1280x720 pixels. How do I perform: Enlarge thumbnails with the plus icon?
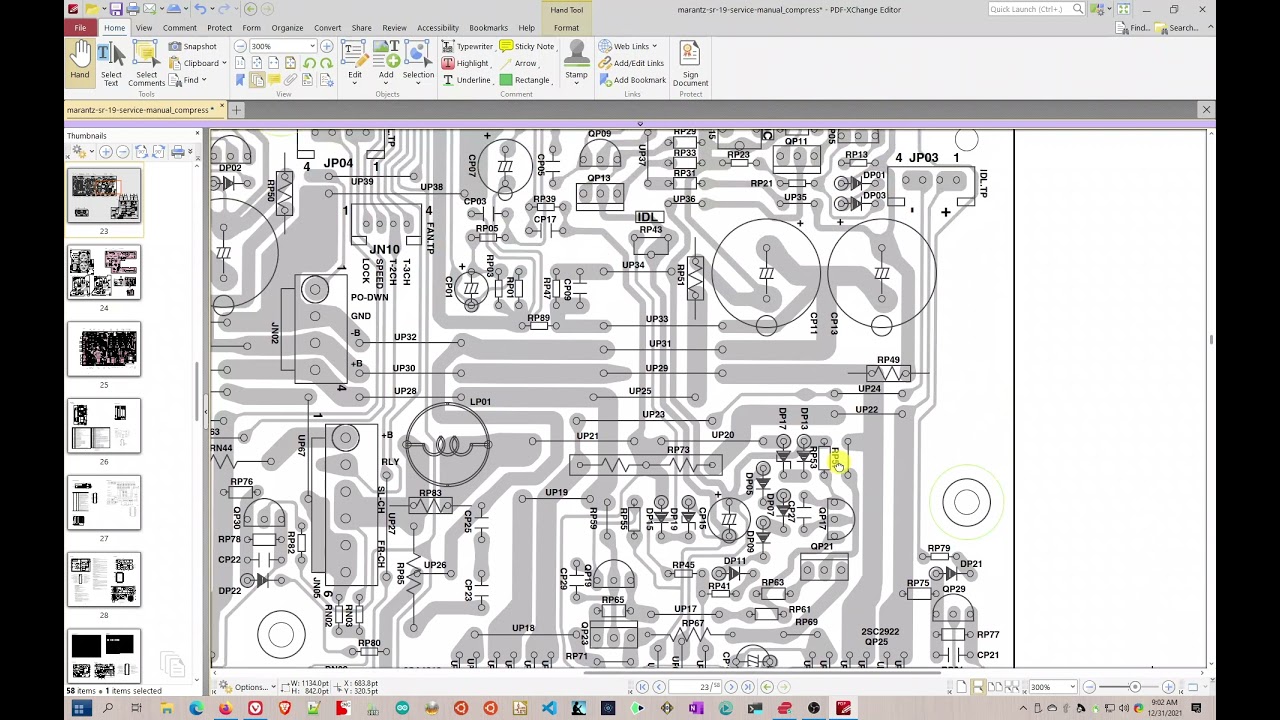click(105, 152)
